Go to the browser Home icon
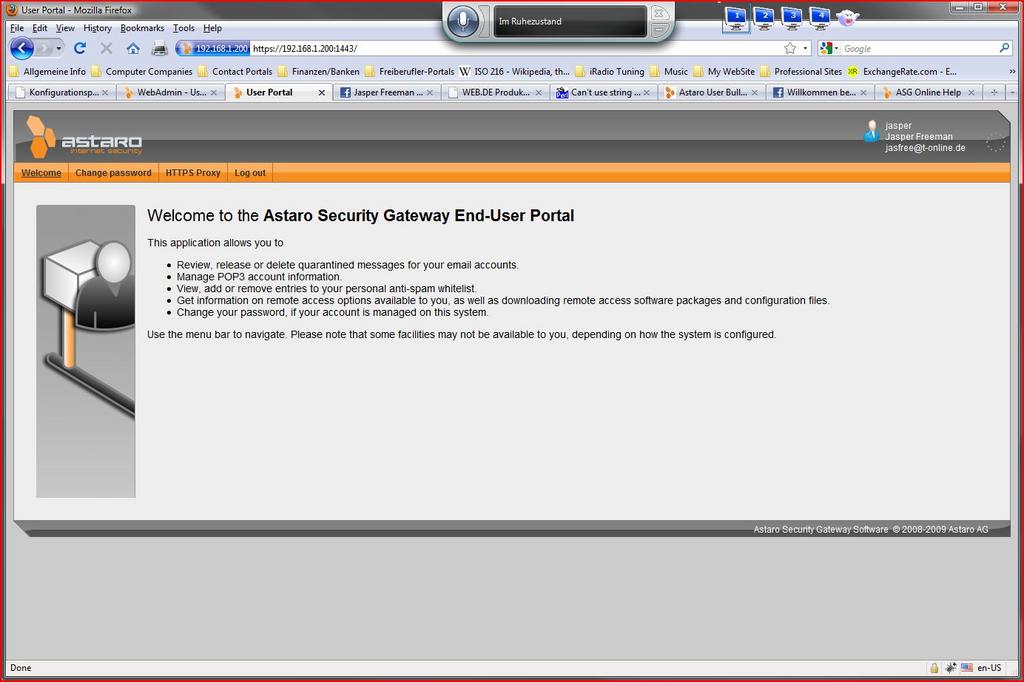 (x=133, y=48)
